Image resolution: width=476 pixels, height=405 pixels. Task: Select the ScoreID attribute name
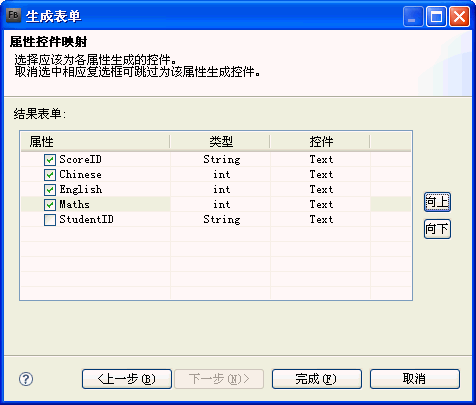80,159
